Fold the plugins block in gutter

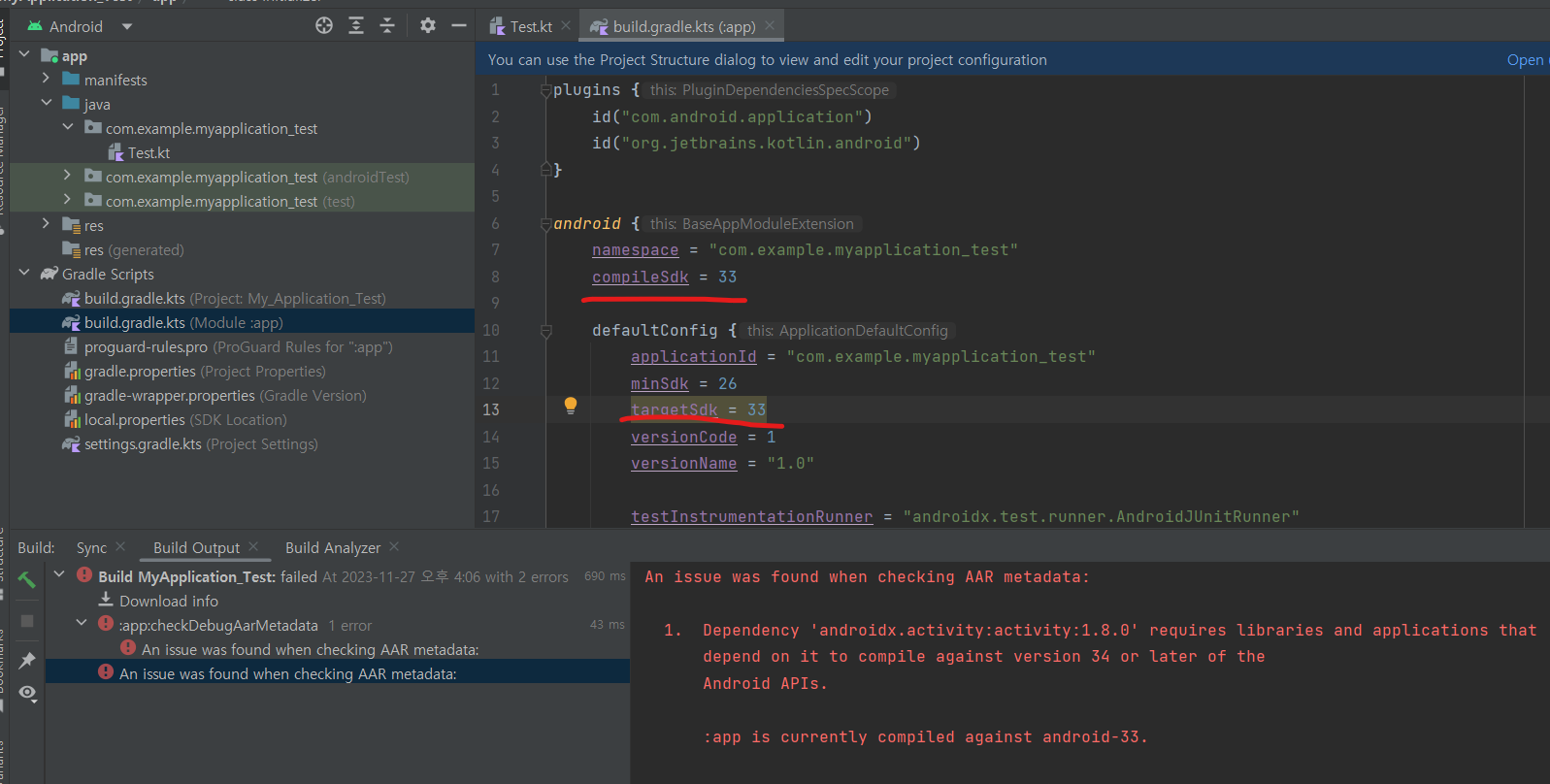(x=545, y=90)
